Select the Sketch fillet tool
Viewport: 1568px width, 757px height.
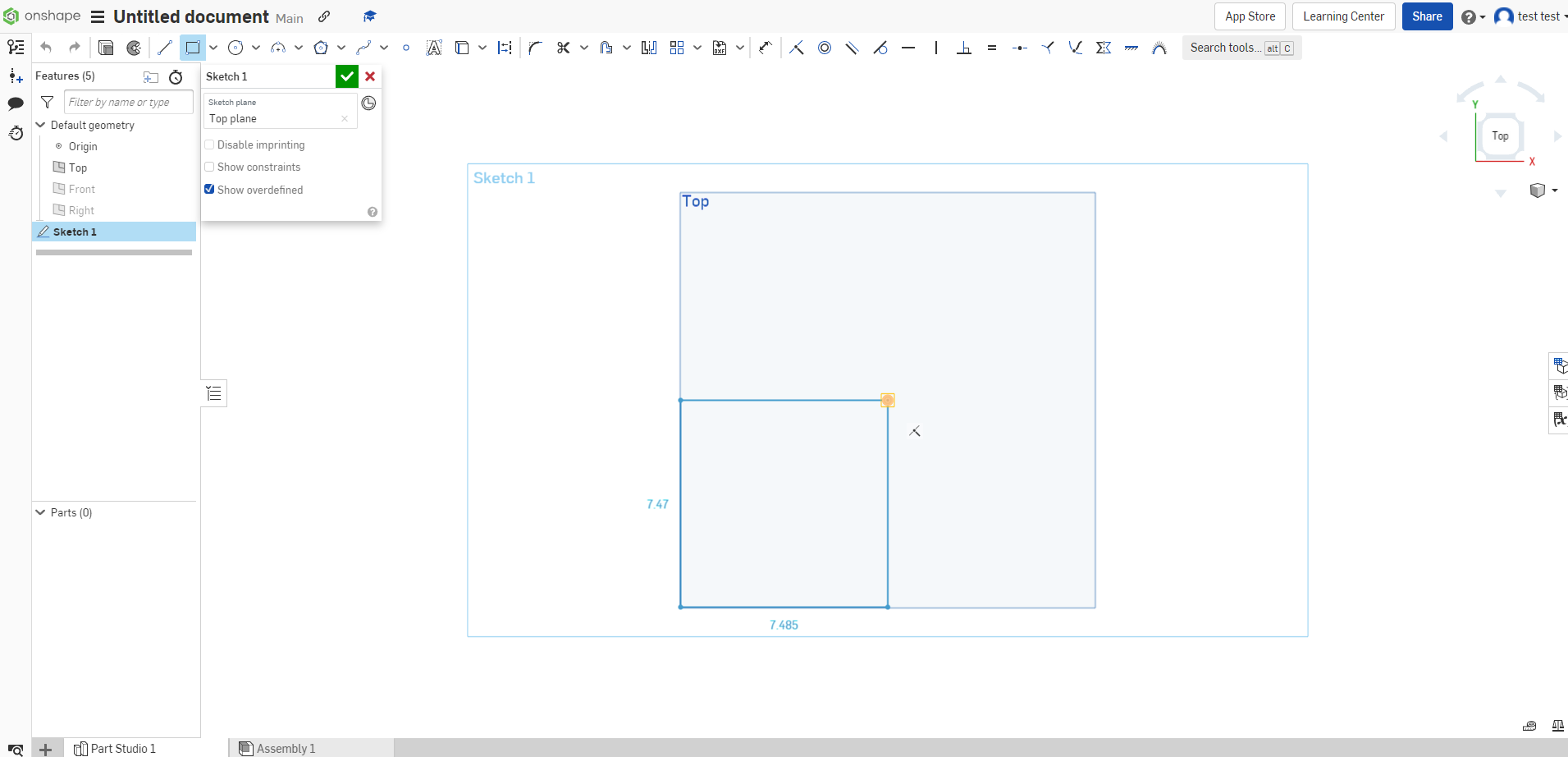pyautogui.click(x=534, y=47)
